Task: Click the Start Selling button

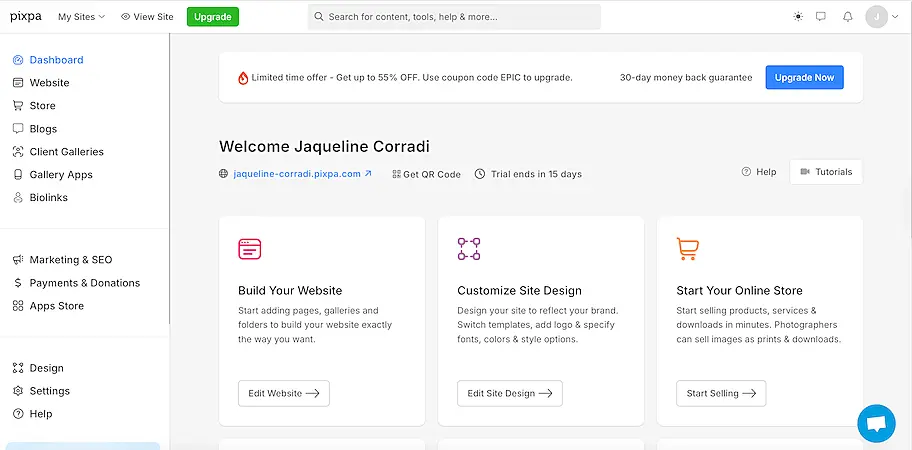Action: (721, 393)
